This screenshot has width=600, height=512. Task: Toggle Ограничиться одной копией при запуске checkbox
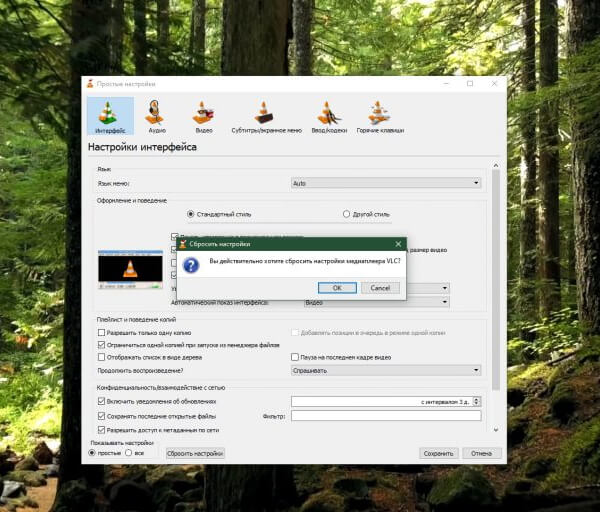pos(101,345)
